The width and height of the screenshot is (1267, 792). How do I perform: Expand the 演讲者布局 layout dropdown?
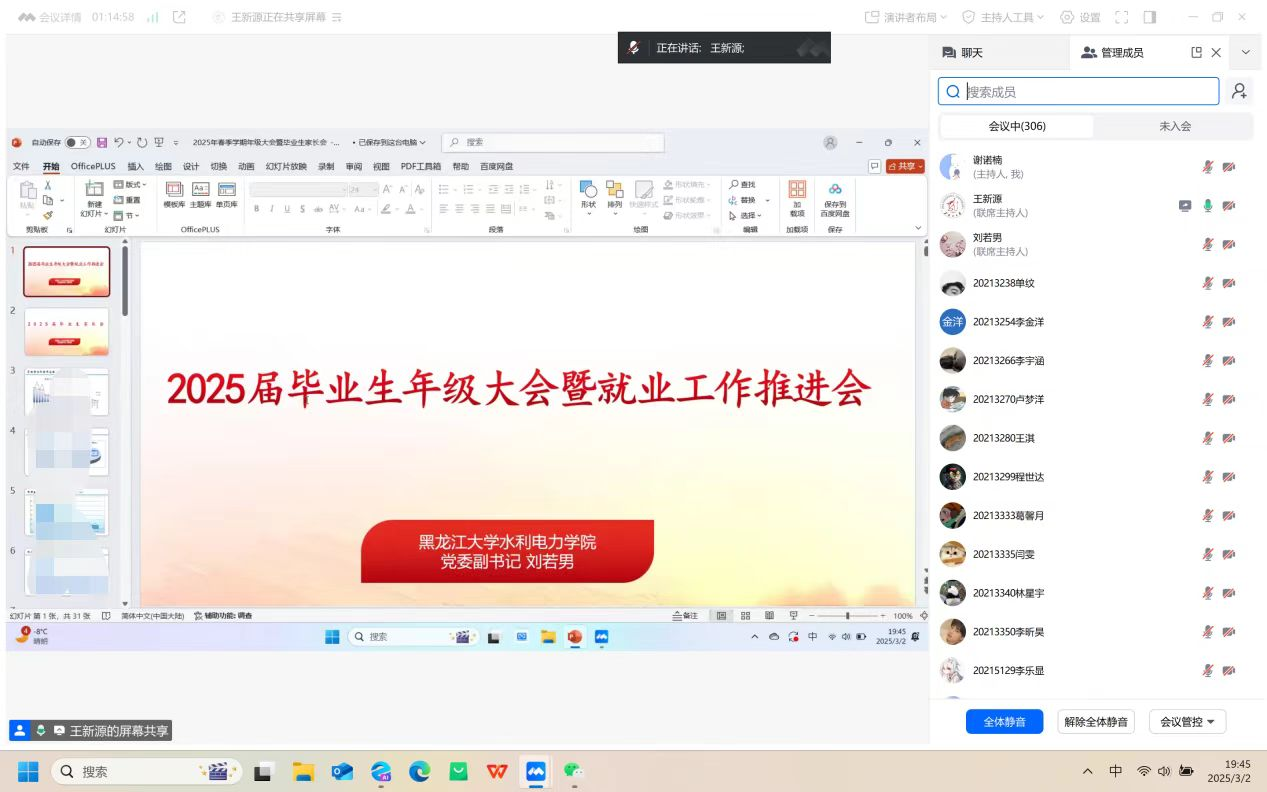coord(904,17)
